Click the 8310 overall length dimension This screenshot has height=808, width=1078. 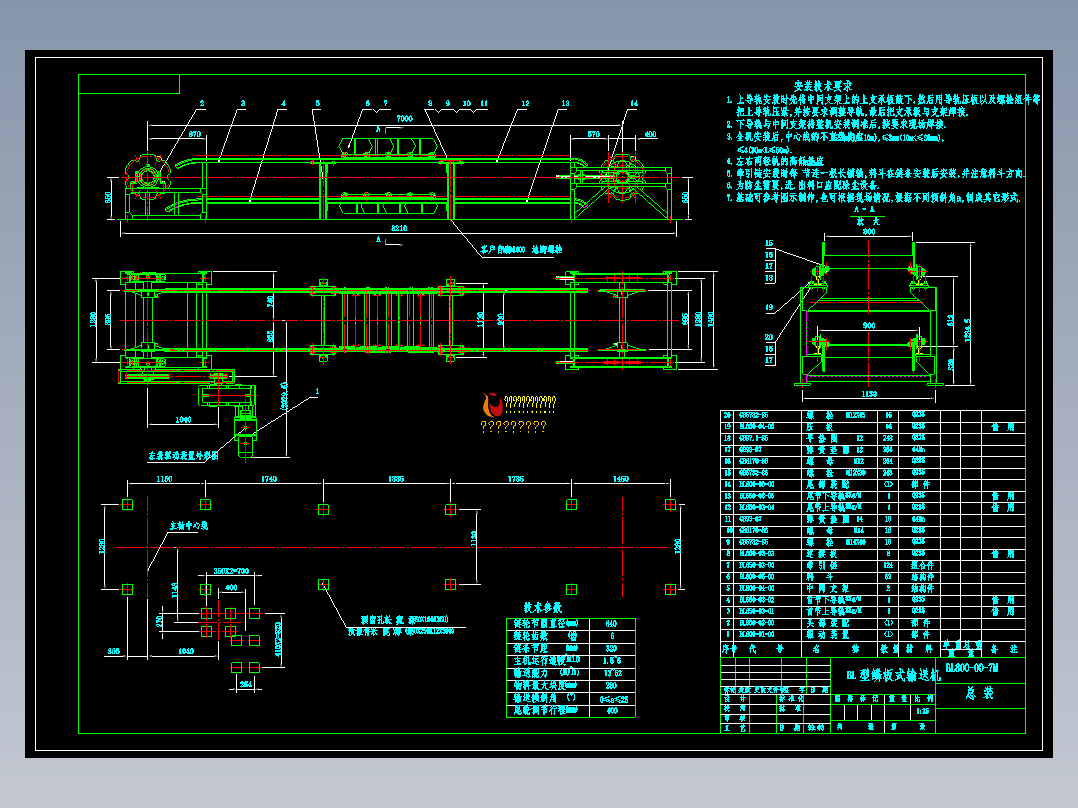point(399,228)
